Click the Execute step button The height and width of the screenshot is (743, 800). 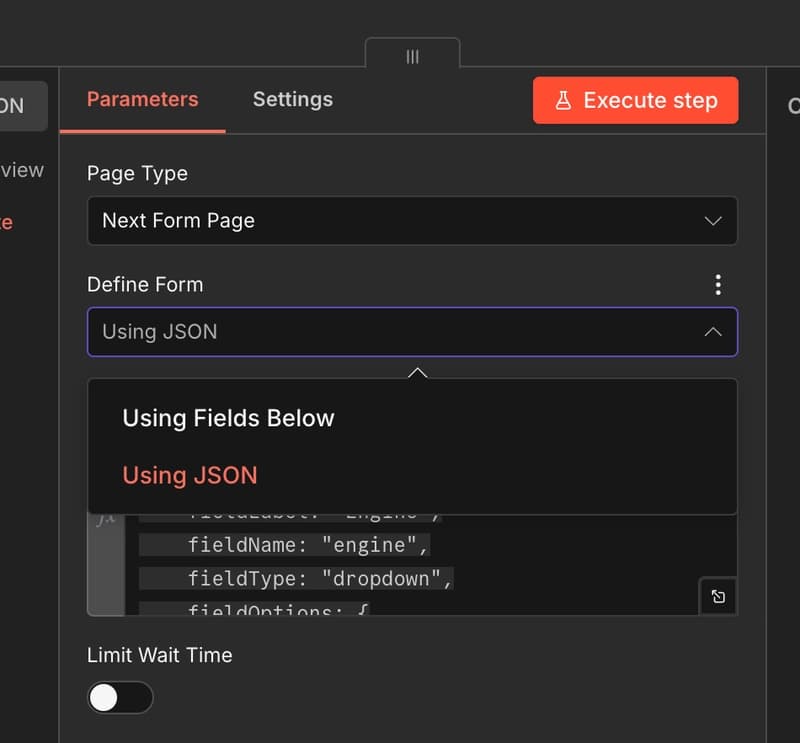tap(635, 101)
